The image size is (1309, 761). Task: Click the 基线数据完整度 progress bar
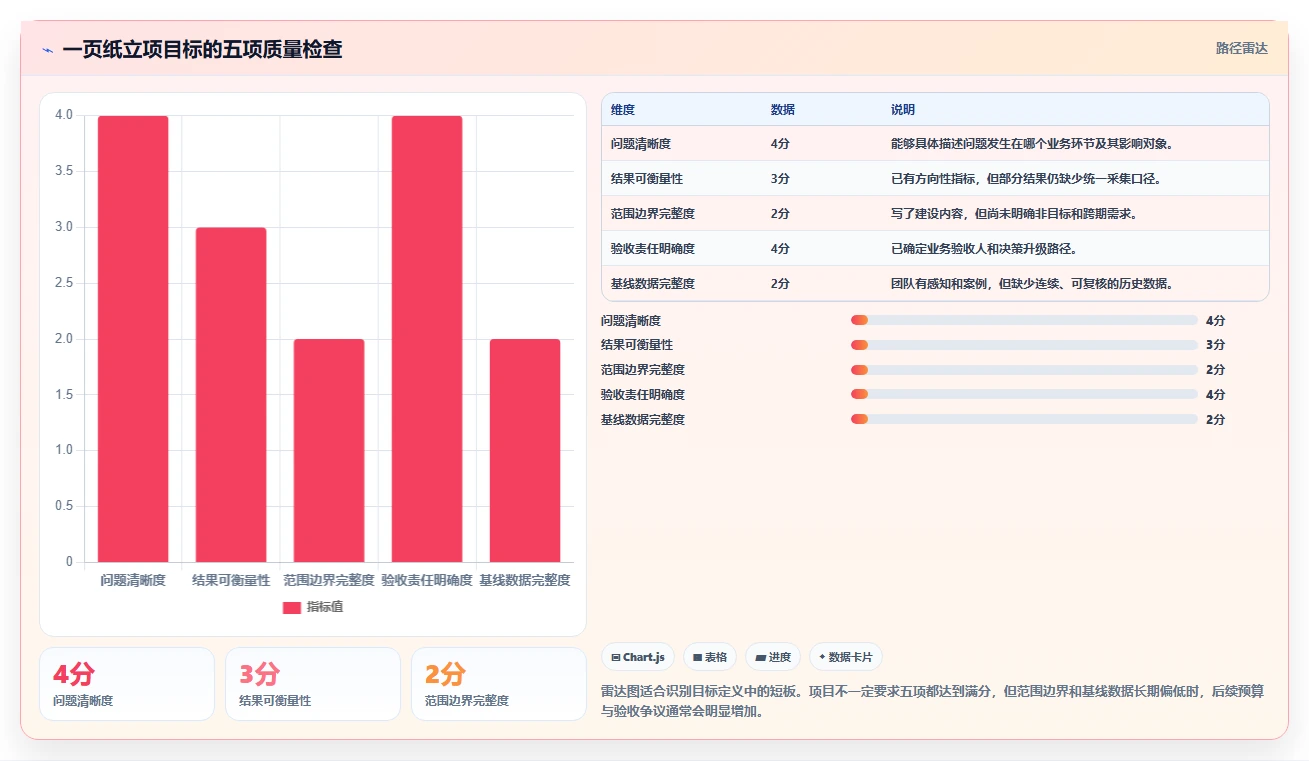[1024, 419]
